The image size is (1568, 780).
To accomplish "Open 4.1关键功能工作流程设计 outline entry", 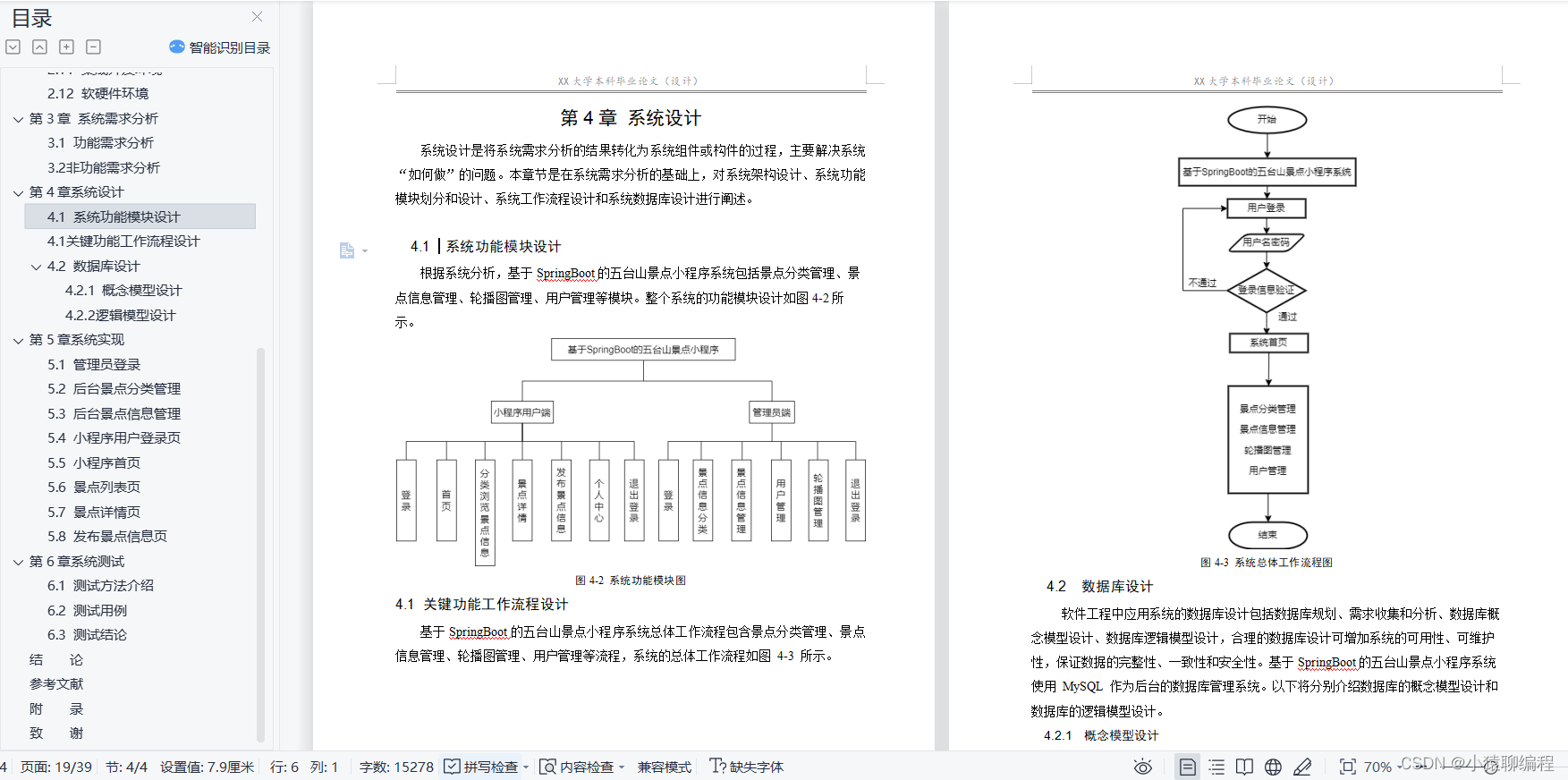I will click(x=123, y=242).
